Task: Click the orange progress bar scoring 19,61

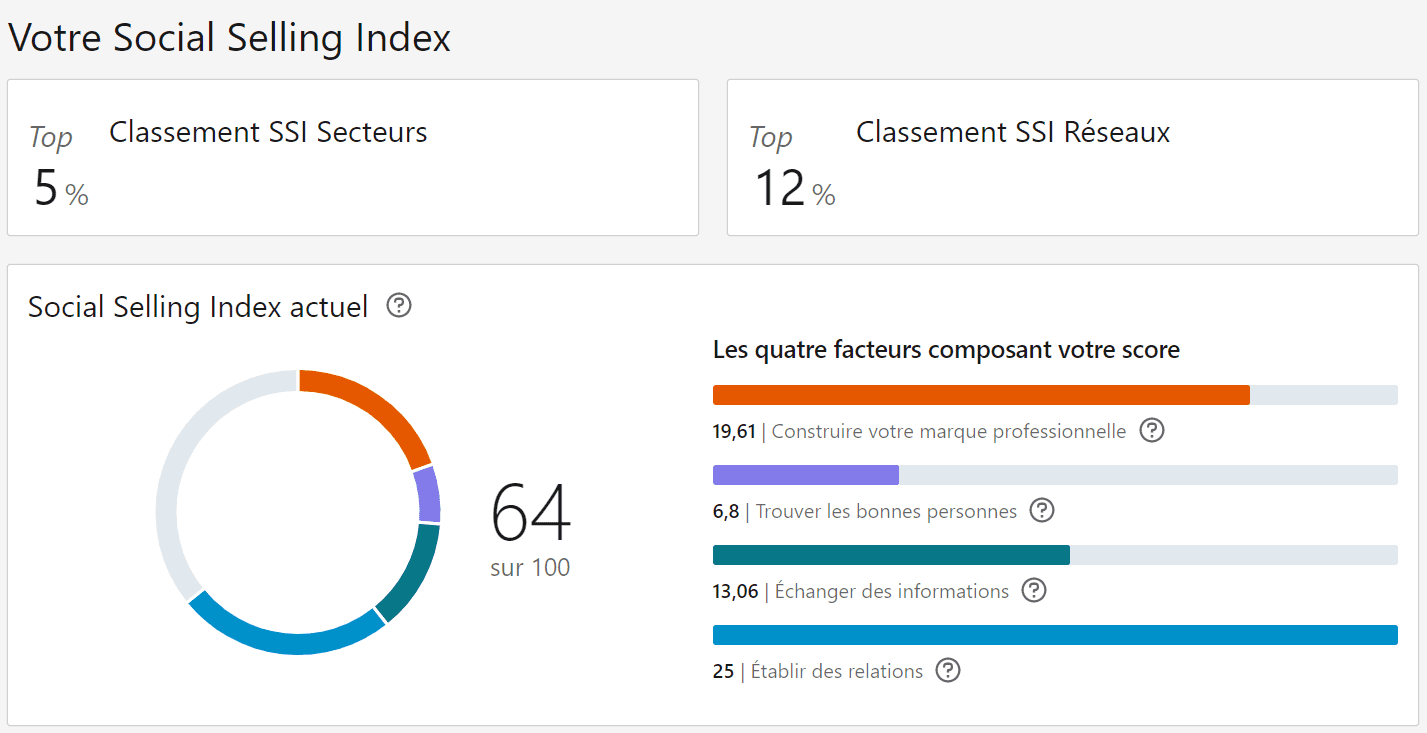Action: [981, 395]
